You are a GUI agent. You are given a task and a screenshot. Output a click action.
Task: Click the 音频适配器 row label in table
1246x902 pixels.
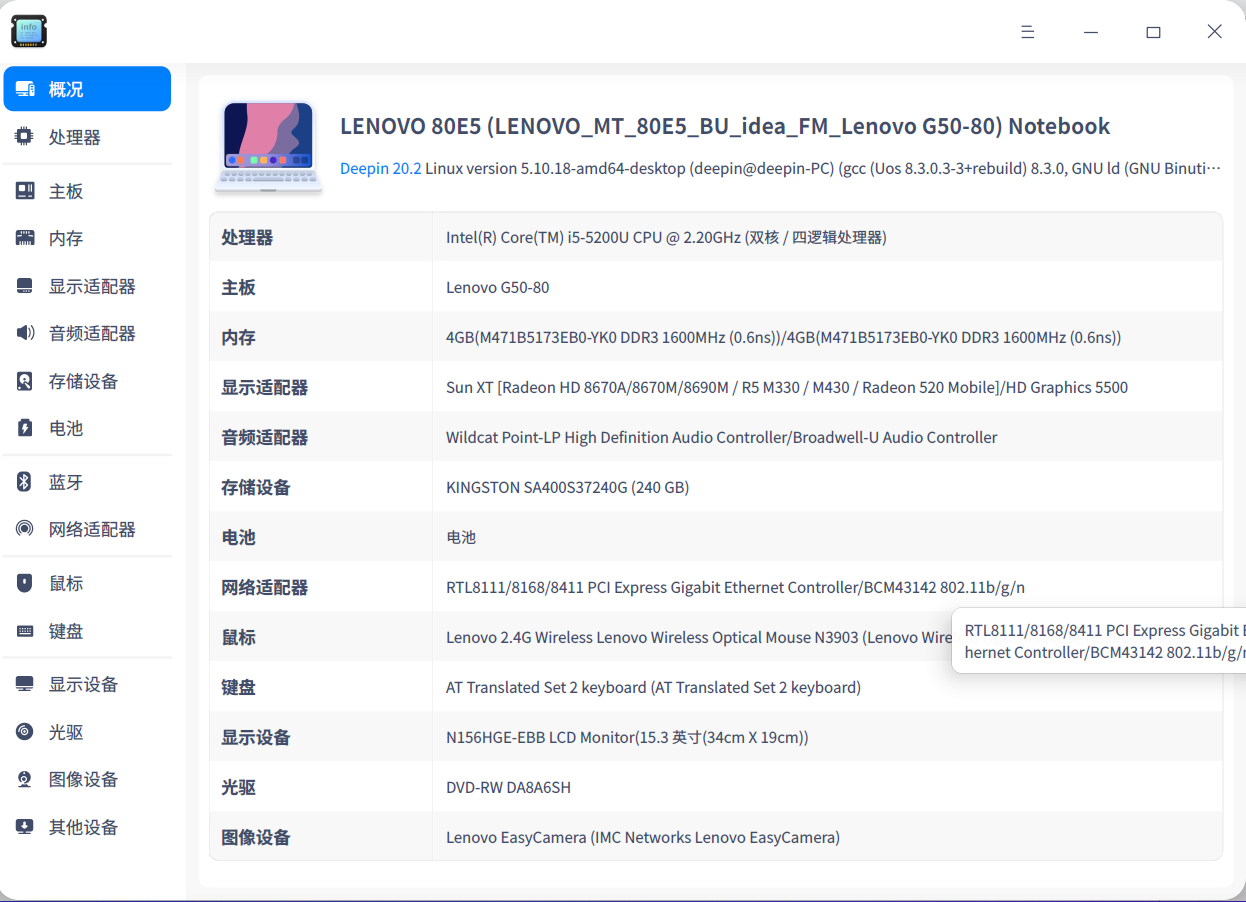pos(265,437)
